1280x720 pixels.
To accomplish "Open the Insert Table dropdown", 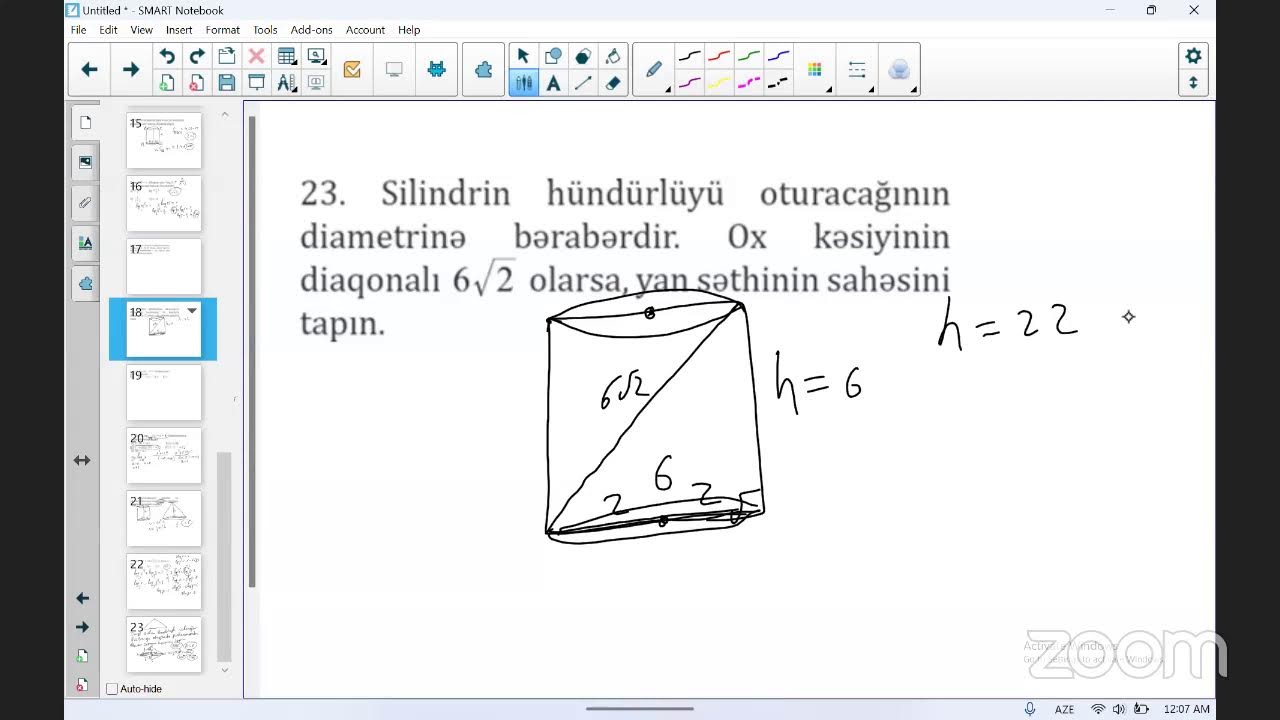I will click(x=287, y=57).
